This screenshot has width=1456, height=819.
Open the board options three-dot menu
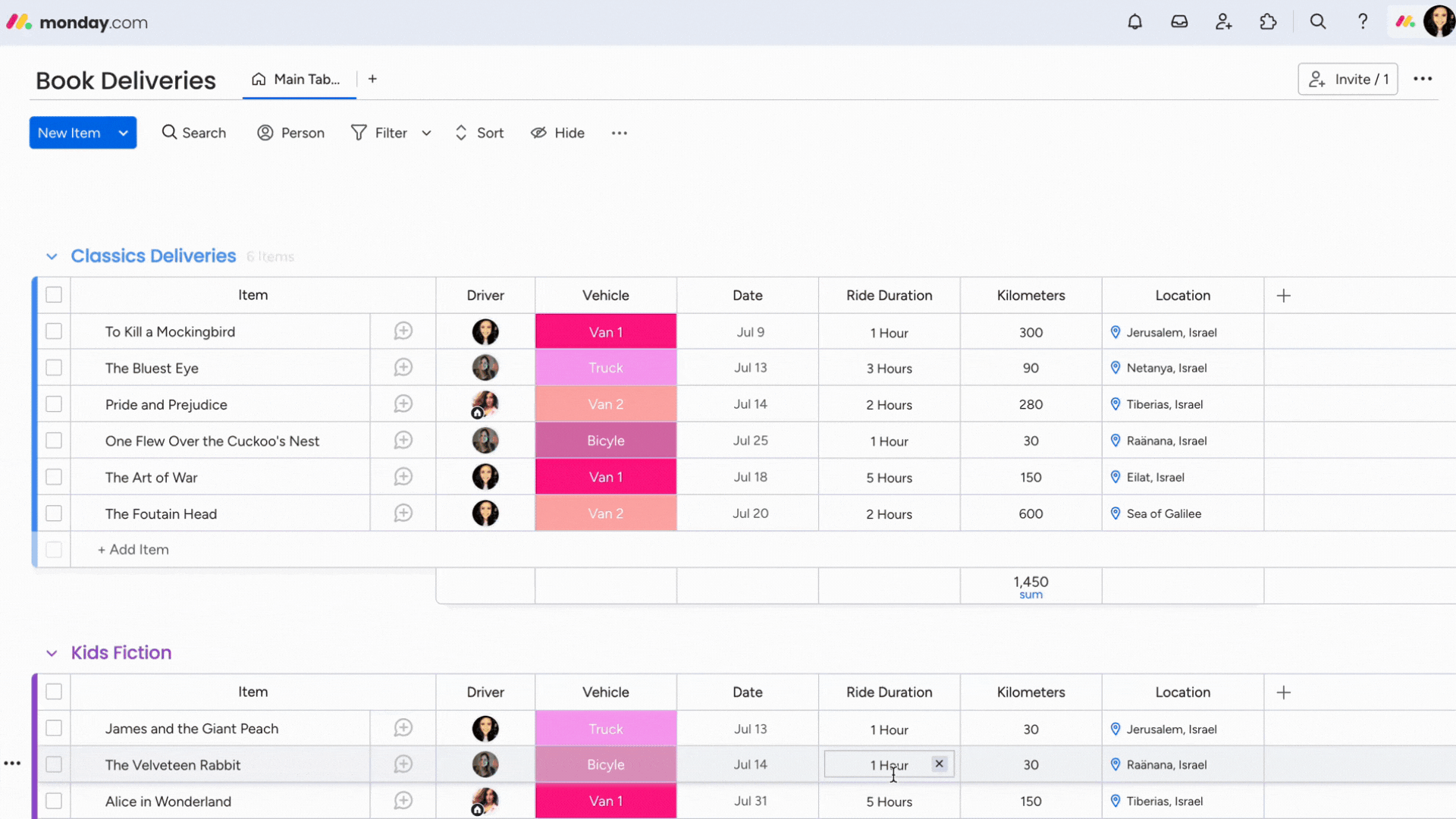(x=1424, y=79)
